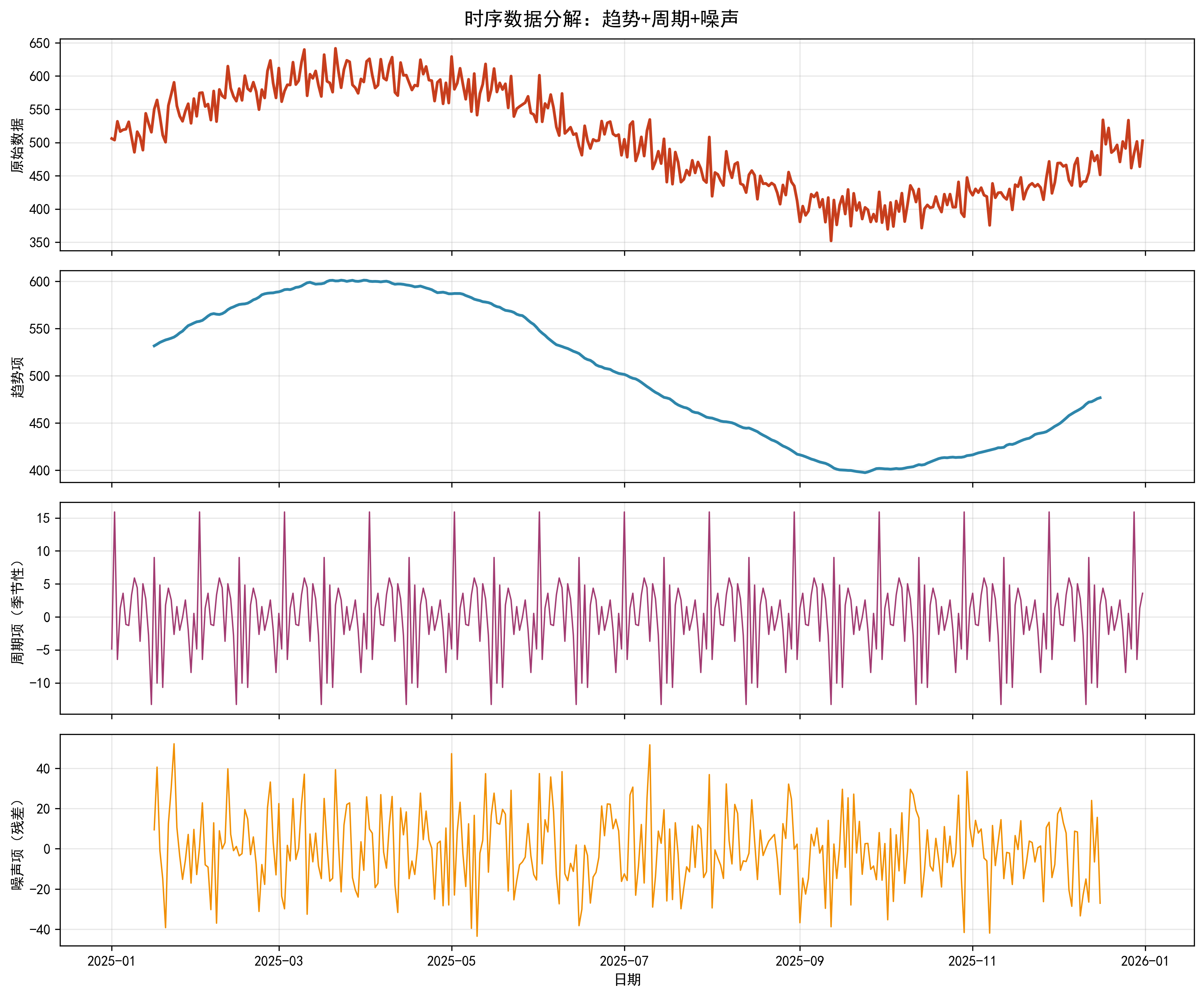1204x996 pixels.
Task: Click the 2025-11 date tick label
Action: coord(972,961)
